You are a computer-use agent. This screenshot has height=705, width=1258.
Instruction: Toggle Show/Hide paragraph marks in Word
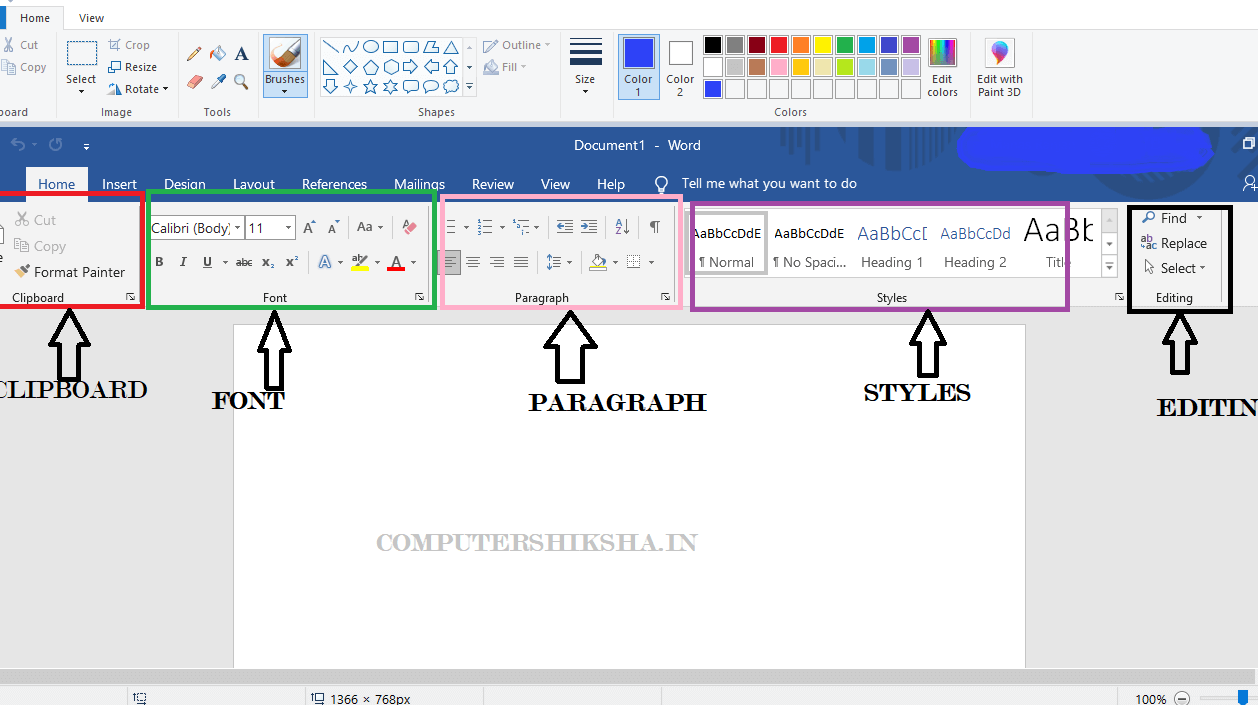[x=654, y=227]
